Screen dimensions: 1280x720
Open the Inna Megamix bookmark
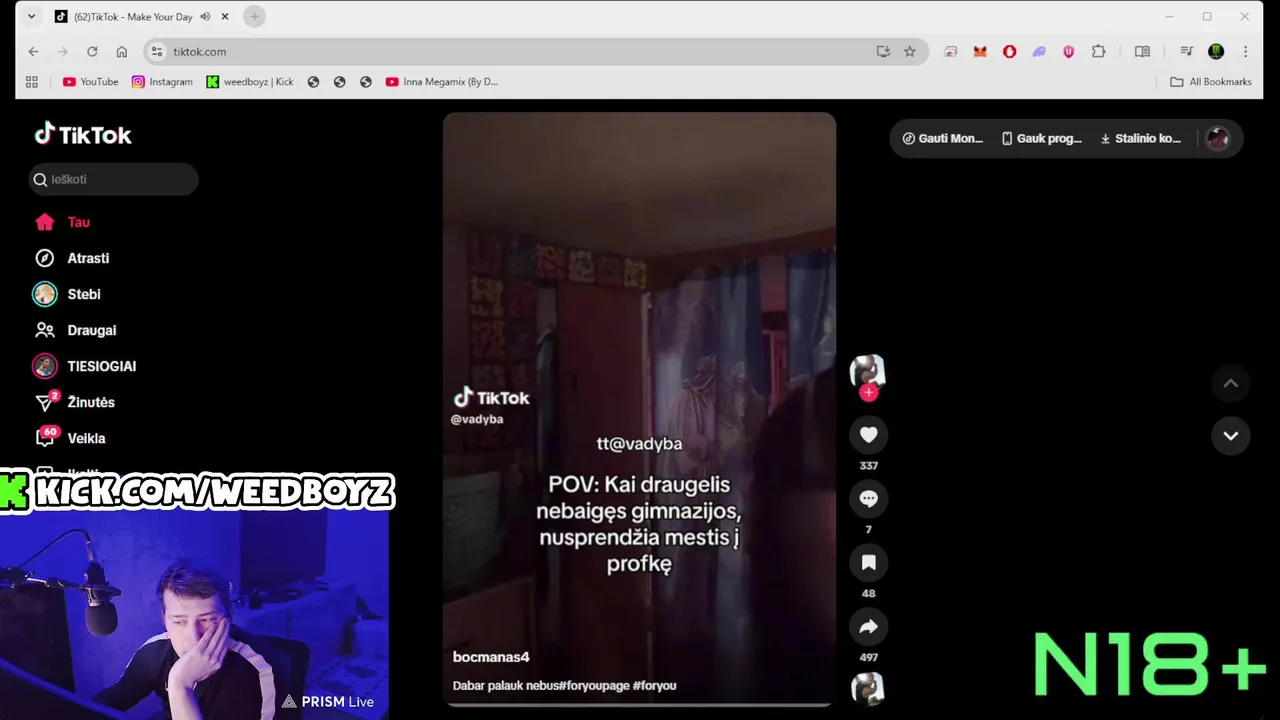click(441, 82)
